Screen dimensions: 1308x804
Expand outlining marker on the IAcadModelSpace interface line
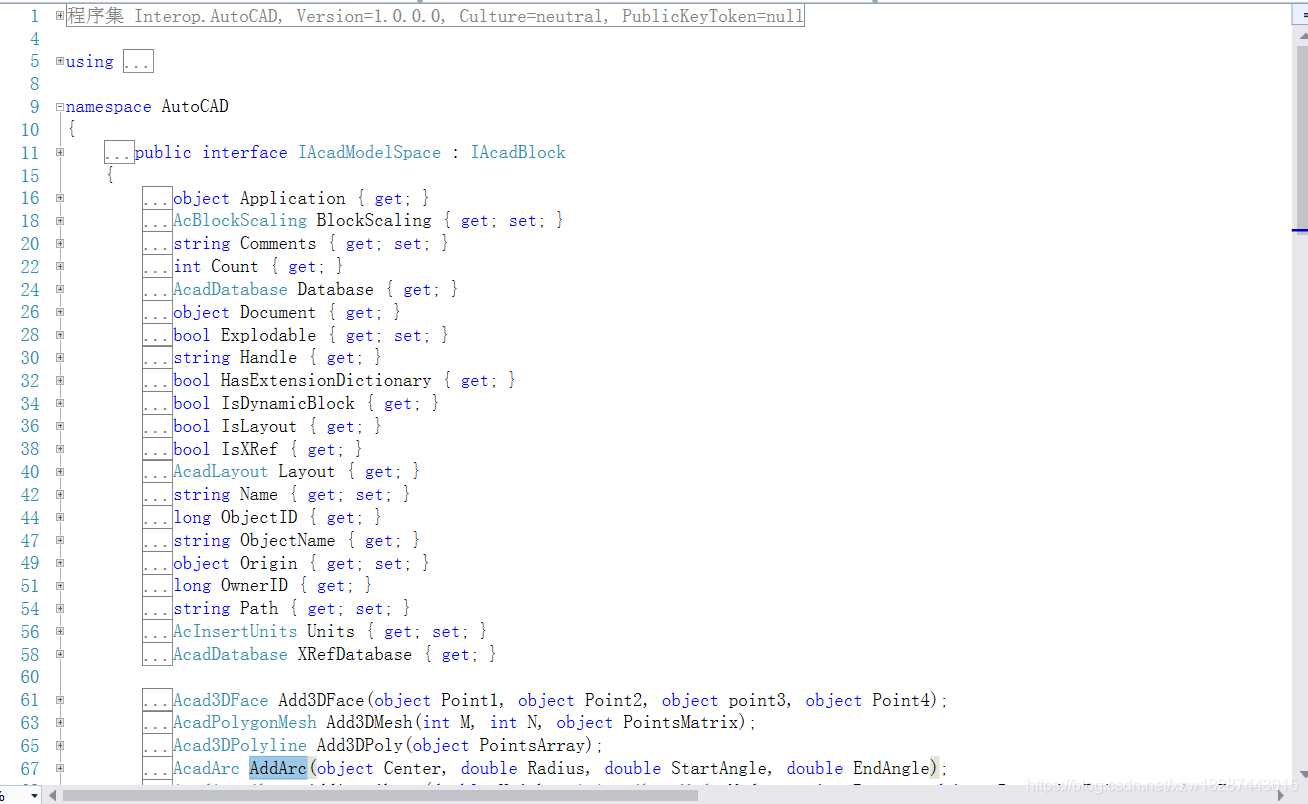[60, 152]
